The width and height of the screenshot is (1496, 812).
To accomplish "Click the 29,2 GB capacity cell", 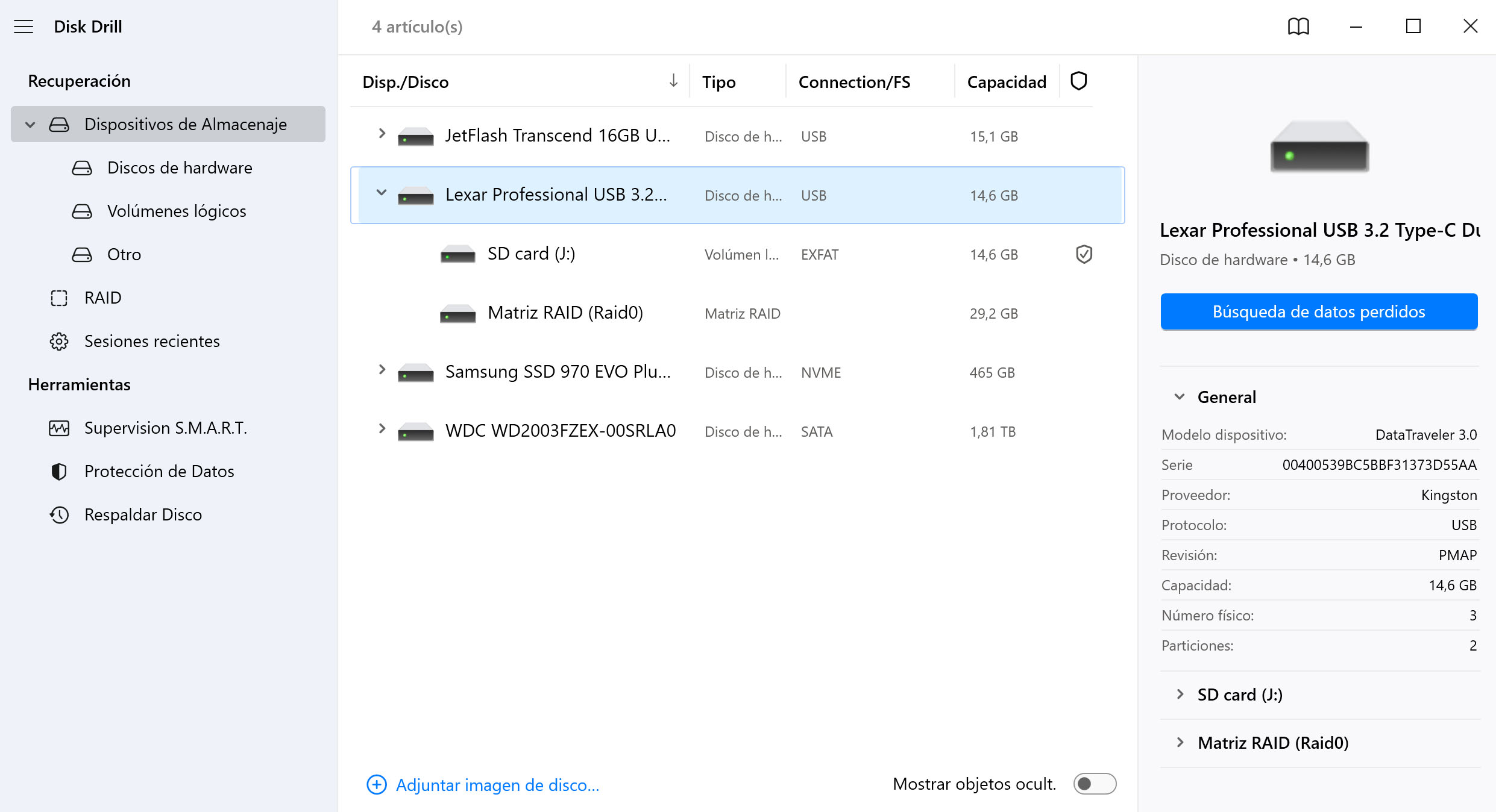I will pyautogui.click(x=993, y=313).
